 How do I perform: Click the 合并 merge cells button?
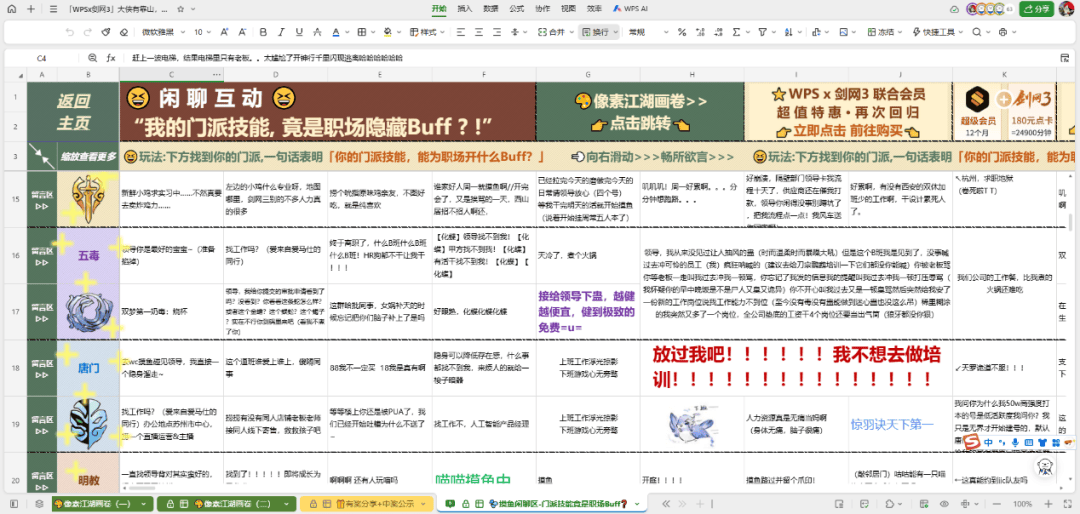pyautogui.click(x=553, y=32)
